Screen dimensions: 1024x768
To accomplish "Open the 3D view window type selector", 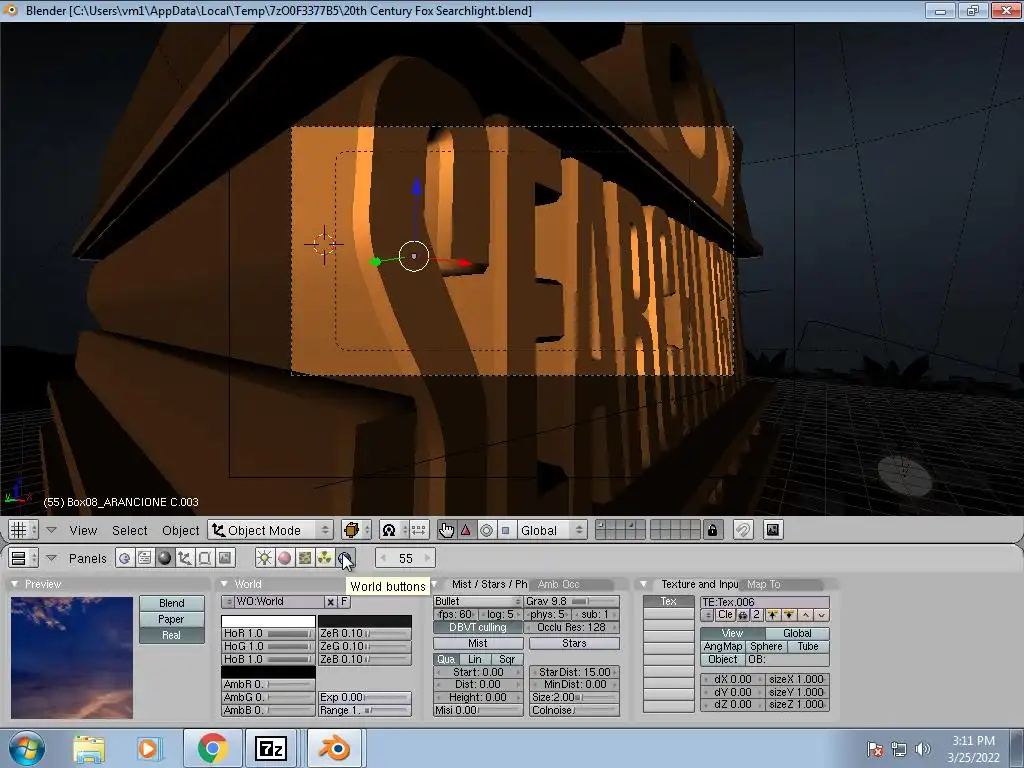I will [x=23, y=530].
